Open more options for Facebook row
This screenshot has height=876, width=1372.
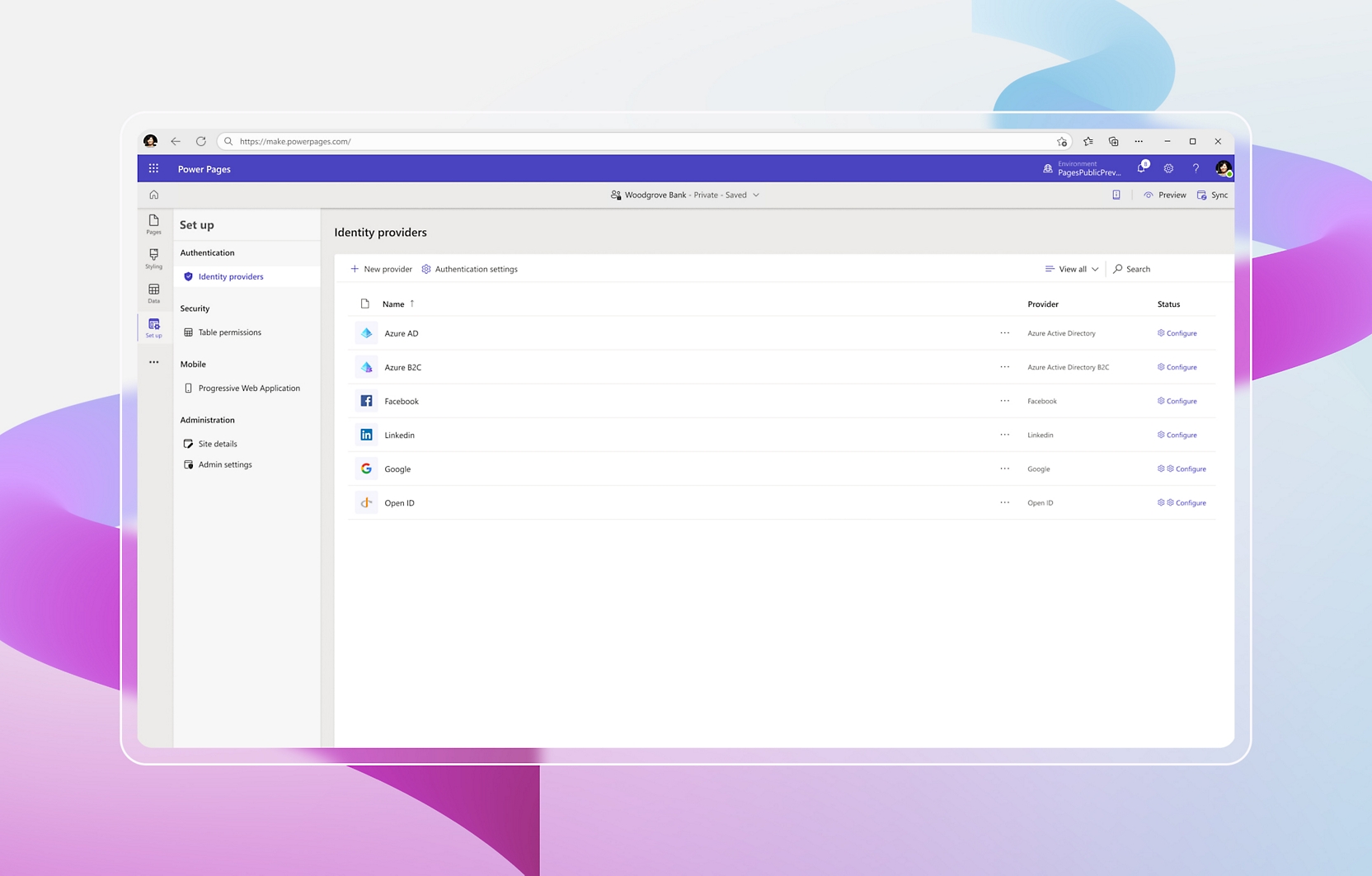pyautogui.click(x=1004, y=401)
